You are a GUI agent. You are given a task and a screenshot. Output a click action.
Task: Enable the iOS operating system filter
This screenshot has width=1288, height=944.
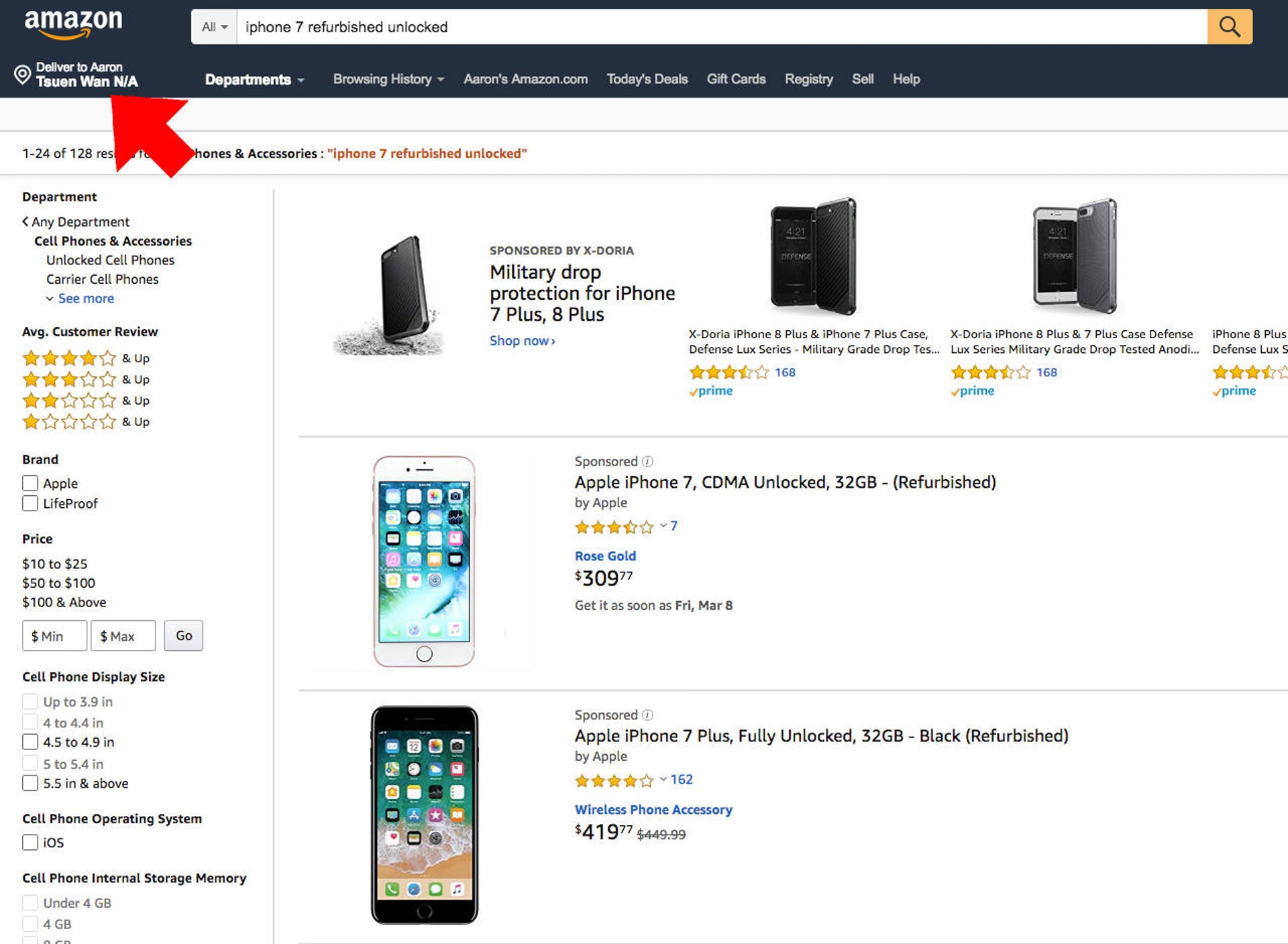pyautogui.click(x=30, y=842)
